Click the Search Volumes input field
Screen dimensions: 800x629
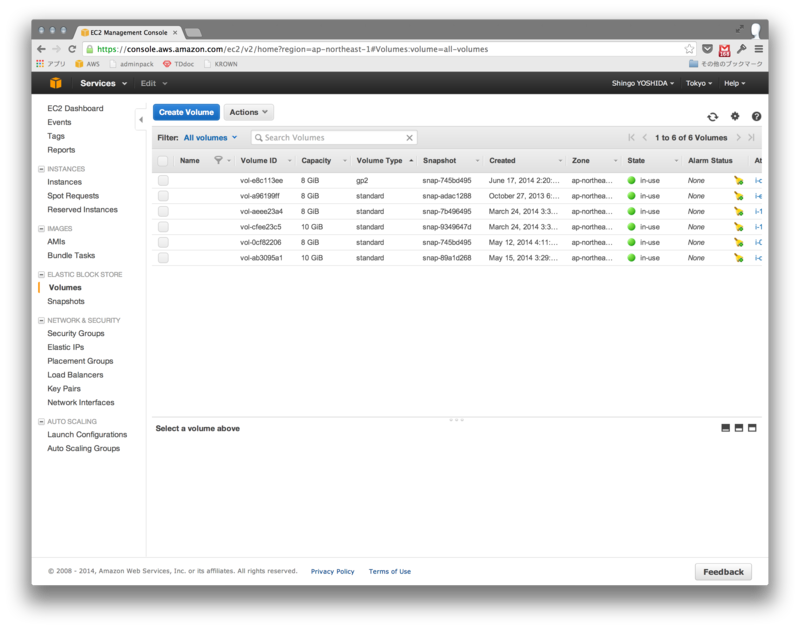334,138
